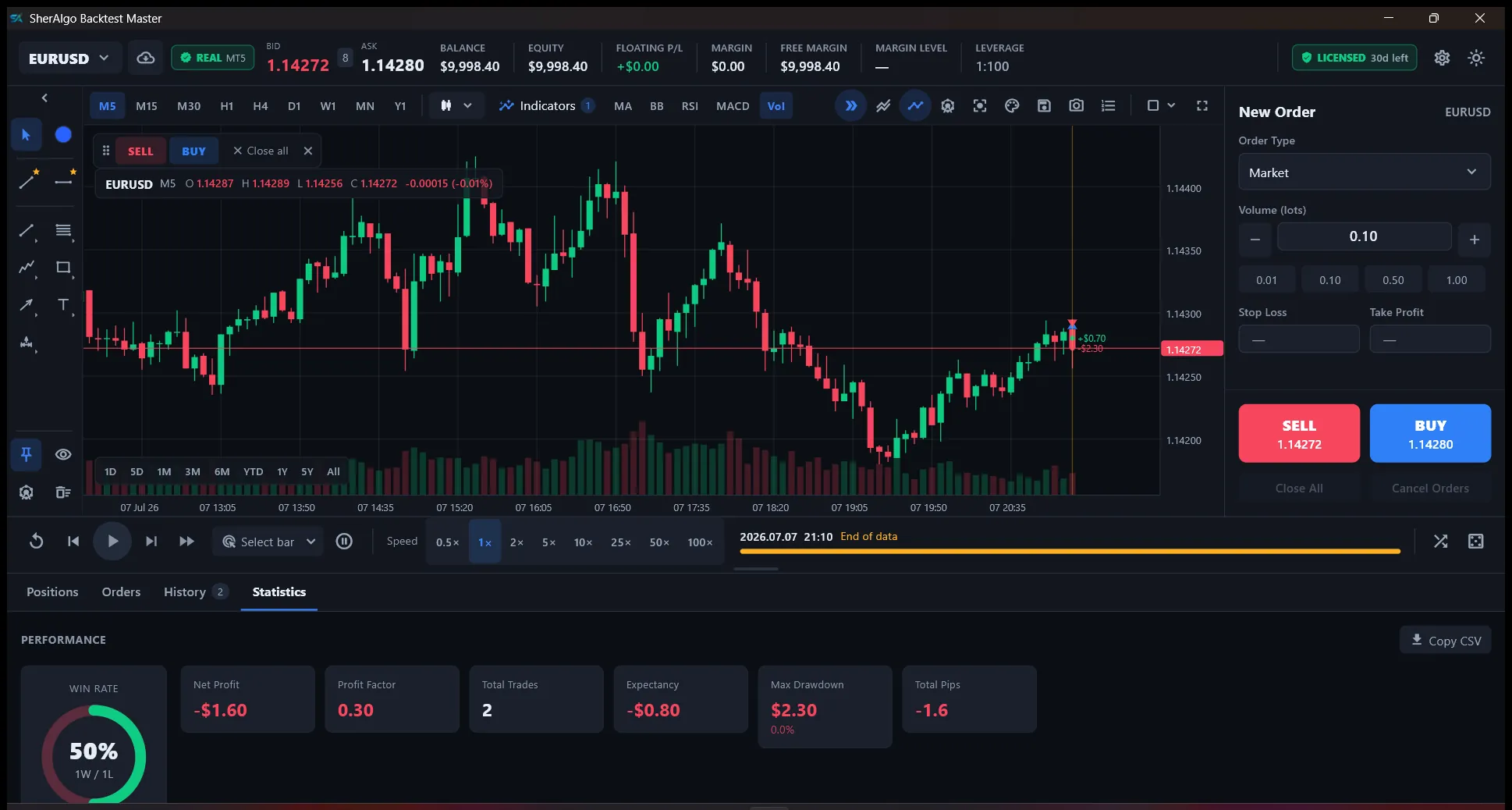
Task: Step forward one bar
Action: (x=151, y=541)
